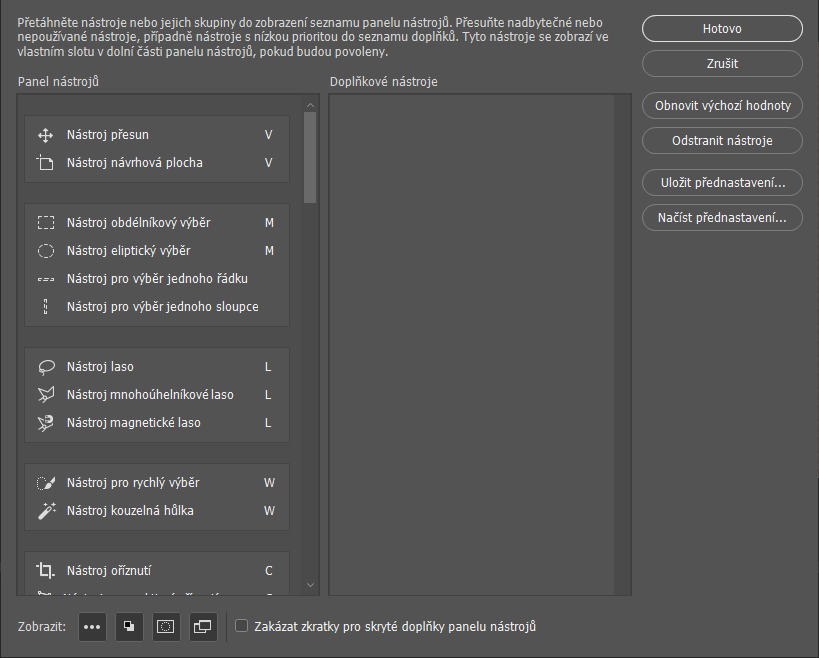Image resolution: width=819 pixels, height=658 pixels.
Task: Select the row text 'Nástroj laso'
Action: [100, 367]
